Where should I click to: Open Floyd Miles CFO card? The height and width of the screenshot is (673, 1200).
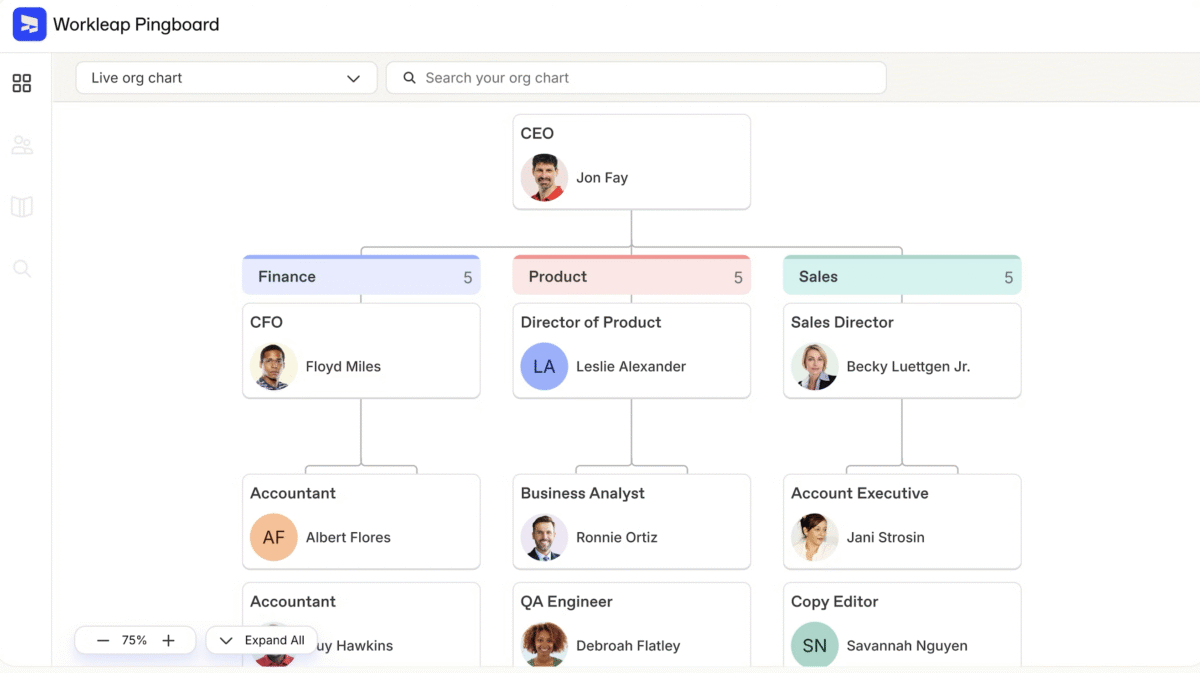361,351
